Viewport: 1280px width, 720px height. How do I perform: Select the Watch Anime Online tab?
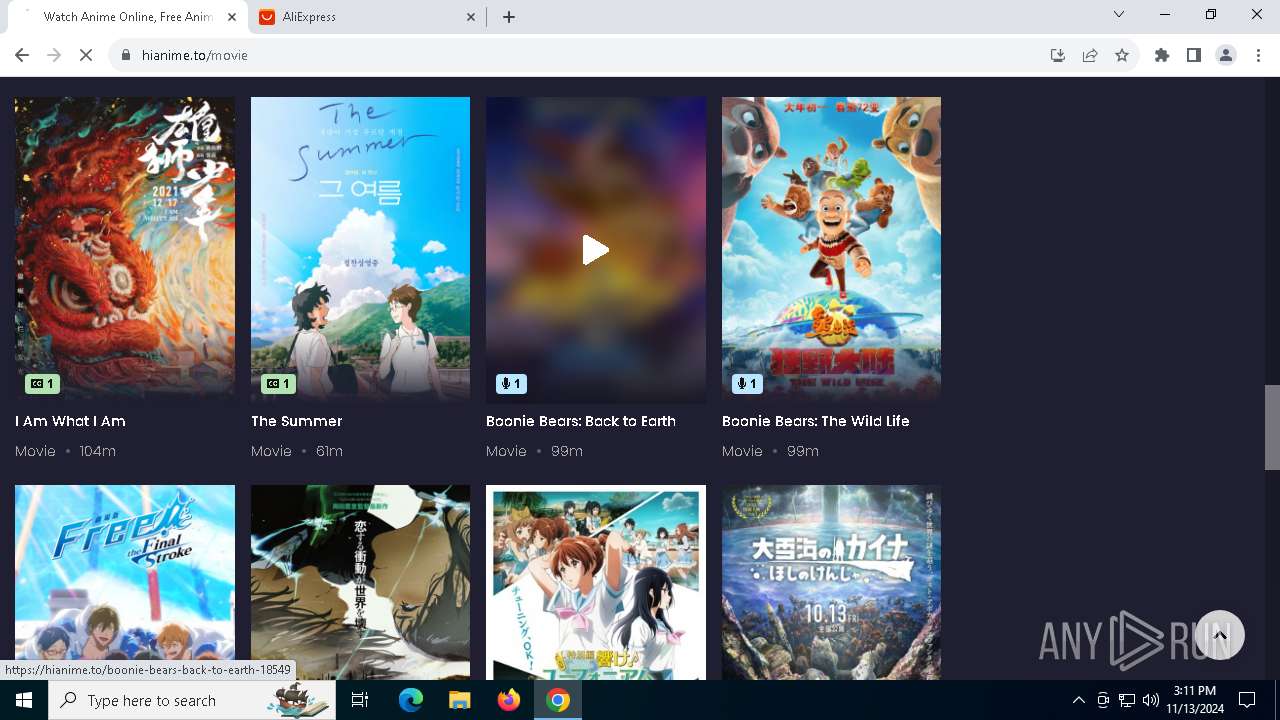(x=128, y=17)
